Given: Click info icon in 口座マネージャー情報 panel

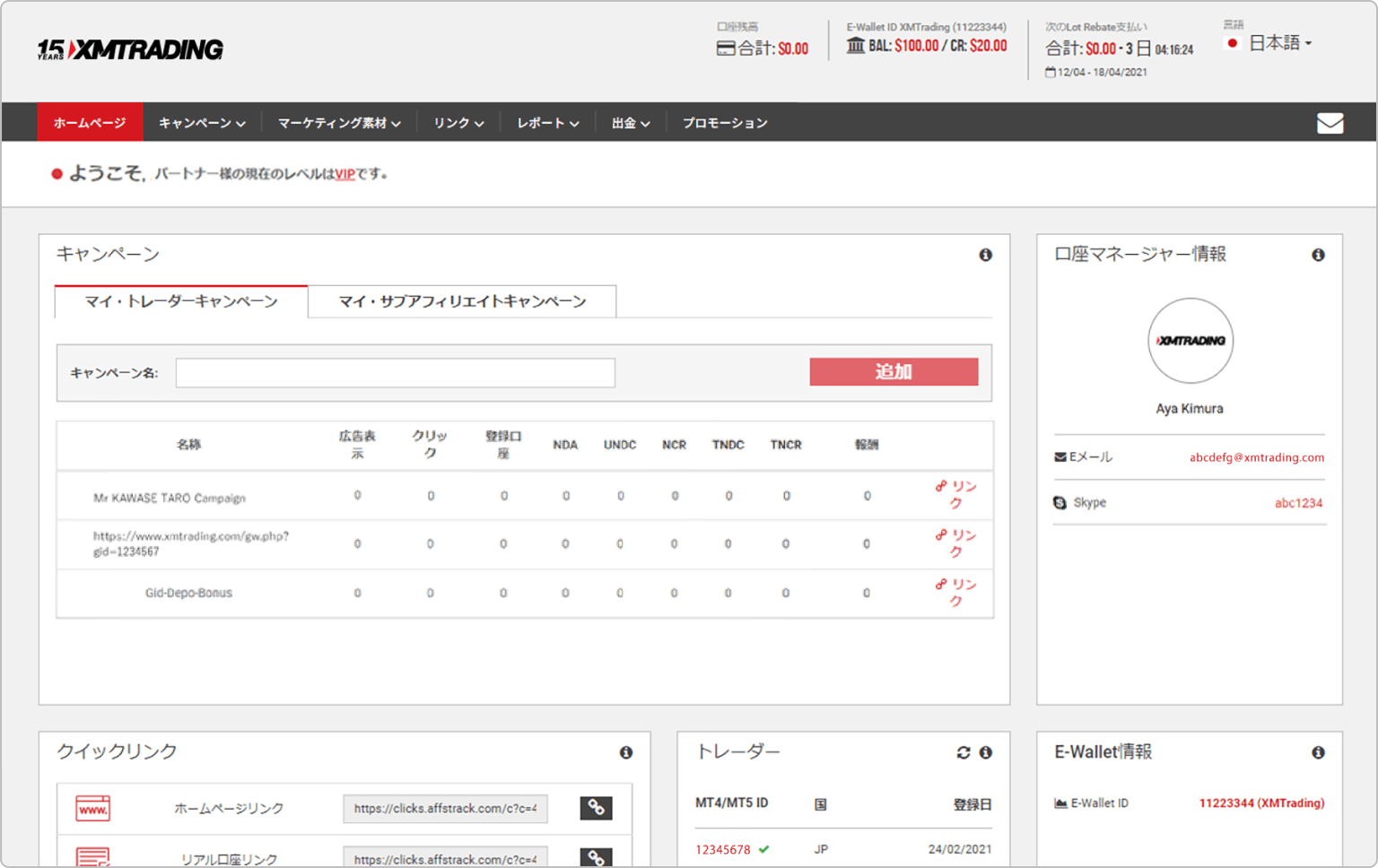Looking at the screenshot, I should tap(1318, 256).
